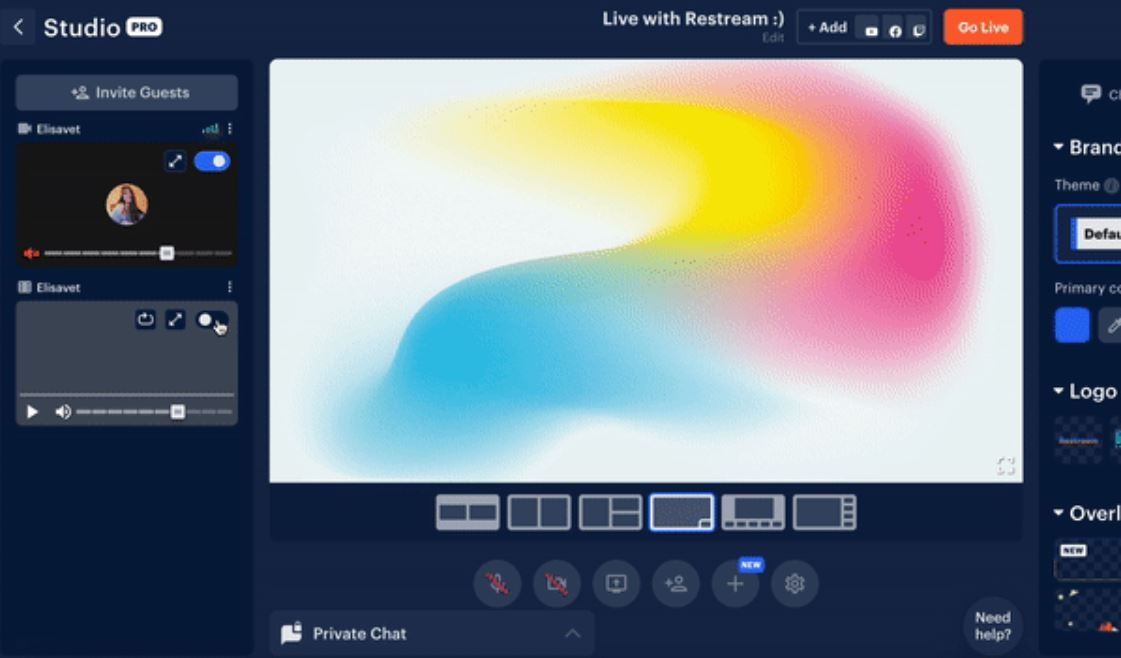The width and height of the screenshot is (1121, 658).
Task: Select the screen share icon
Action: (617, 584)
